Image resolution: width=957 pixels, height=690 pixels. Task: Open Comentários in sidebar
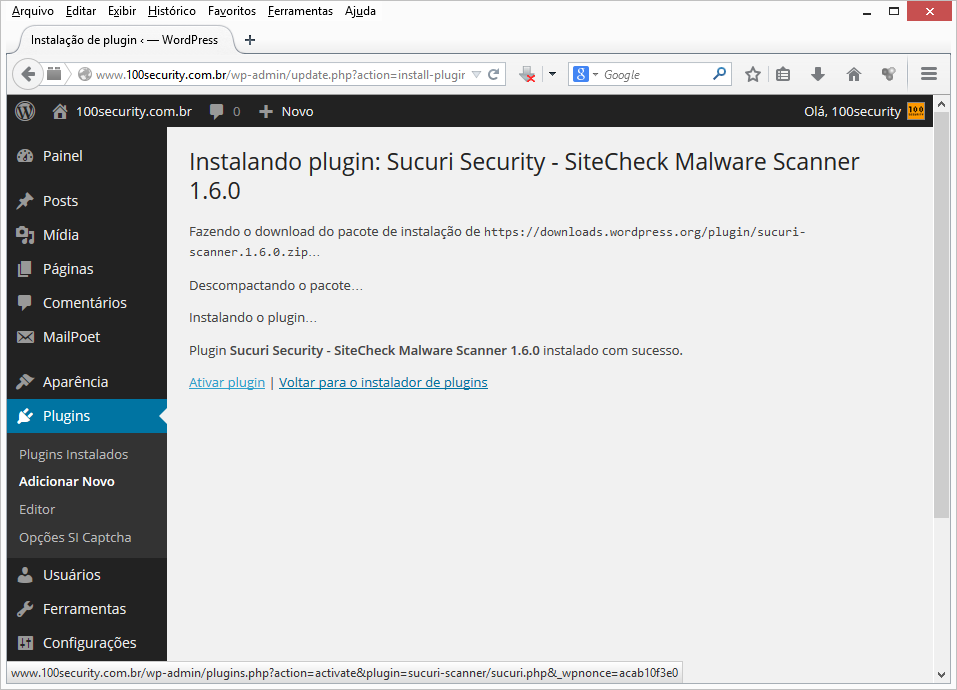(87, 303)
